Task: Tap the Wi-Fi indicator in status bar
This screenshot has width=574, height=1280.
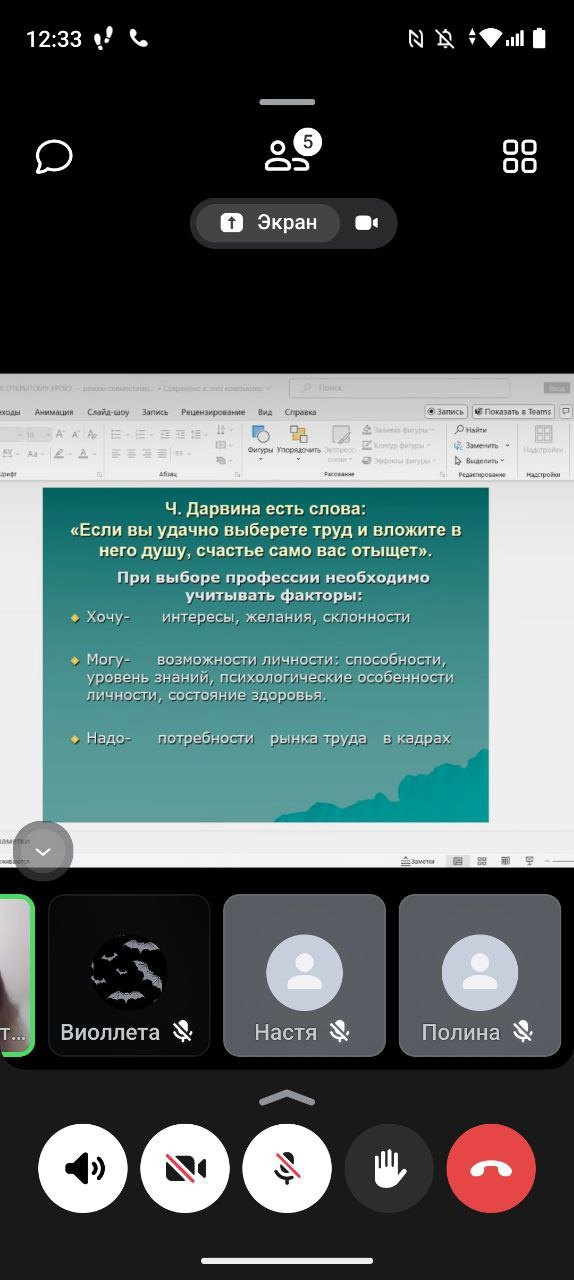Action: click(490, 38)
